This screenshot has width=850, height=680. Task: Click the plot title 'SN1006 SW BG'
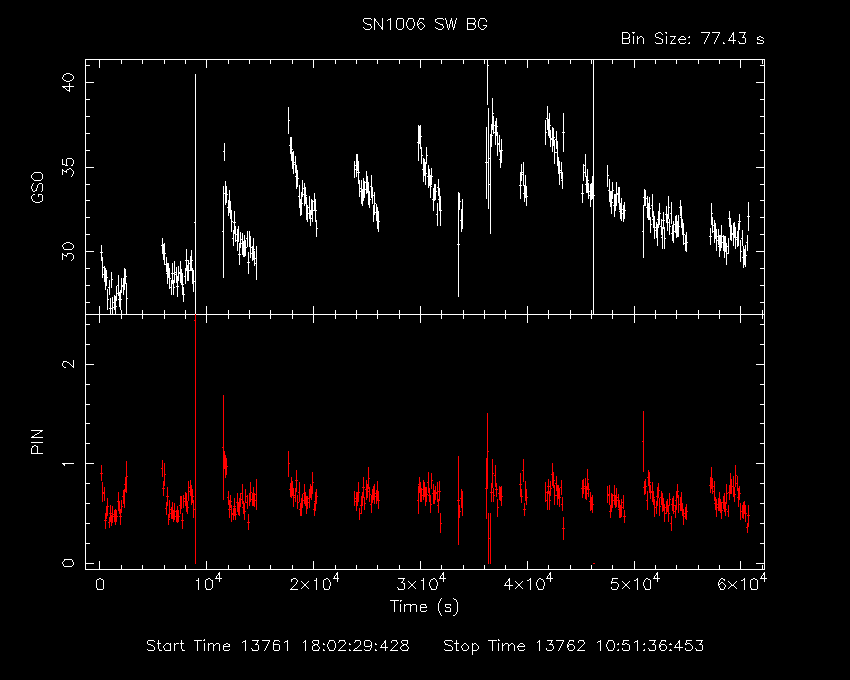424,24
